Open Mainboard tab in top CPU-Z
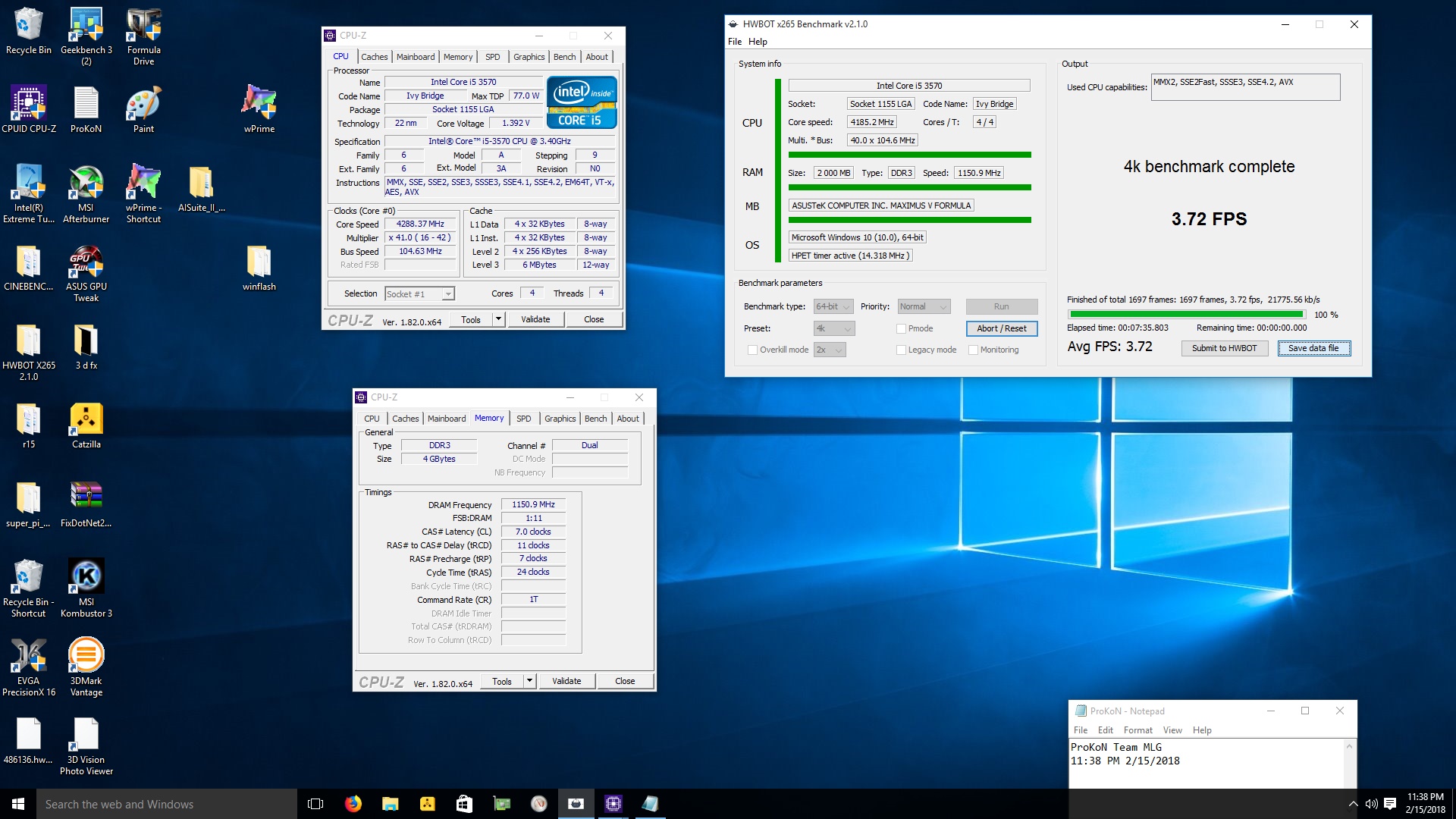The height and width of the screenshot is (819, 1456). 416,57
